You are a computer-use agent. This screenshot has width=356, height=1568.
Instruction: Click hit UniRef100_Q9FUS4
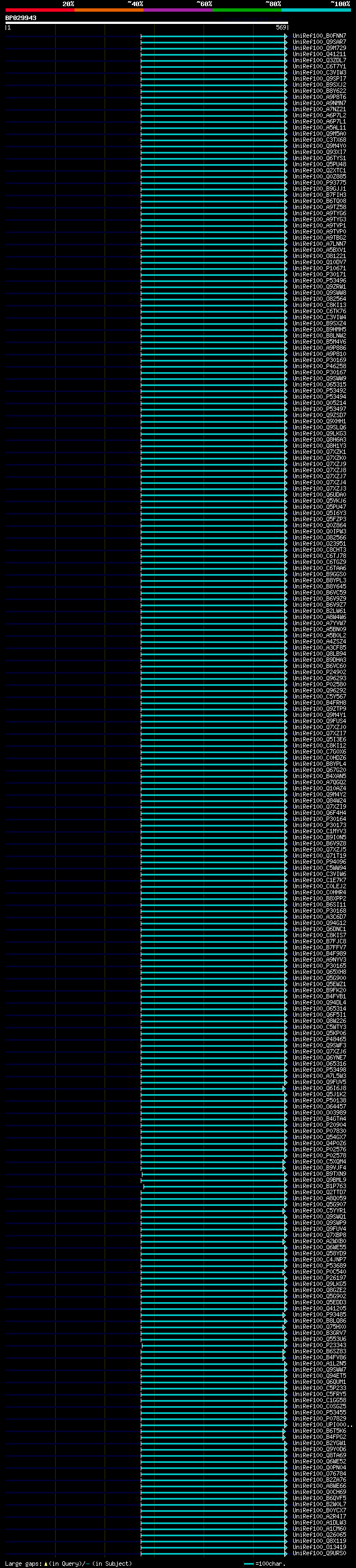[x=319, y=721]
